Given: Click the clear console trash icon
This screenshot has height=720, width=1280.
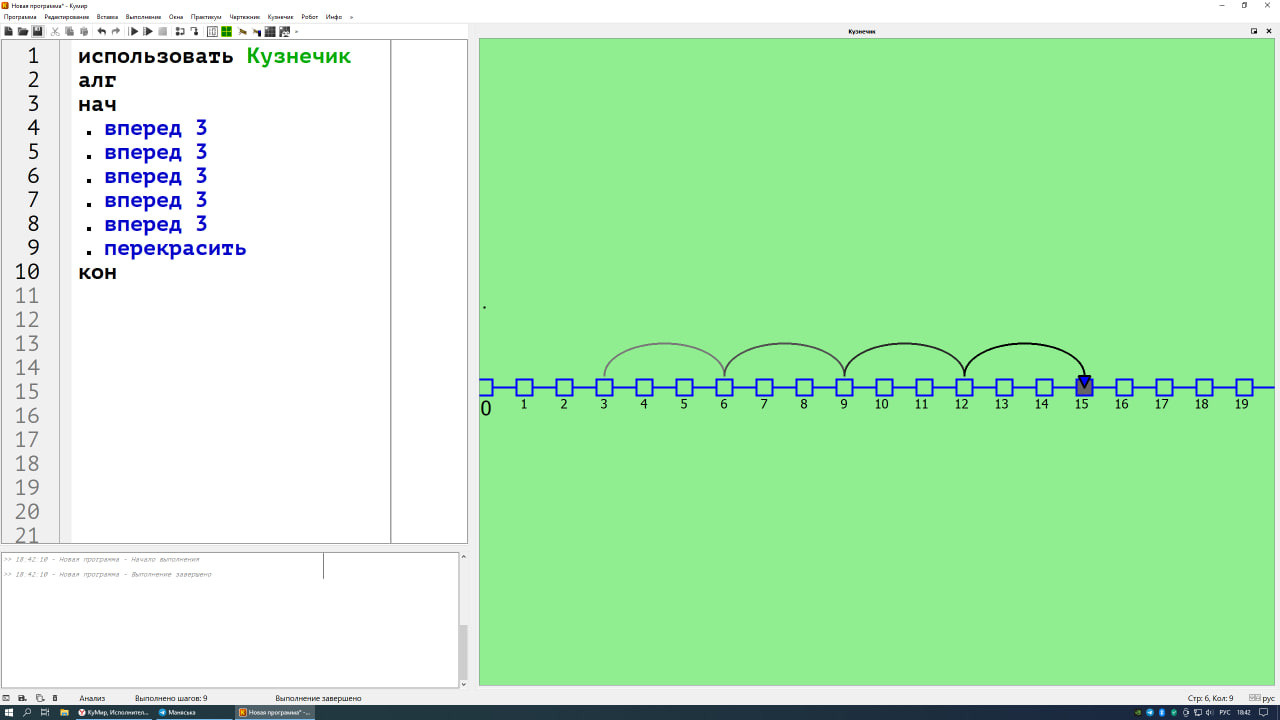Looking at the screenshot, I should pos(55,698).
